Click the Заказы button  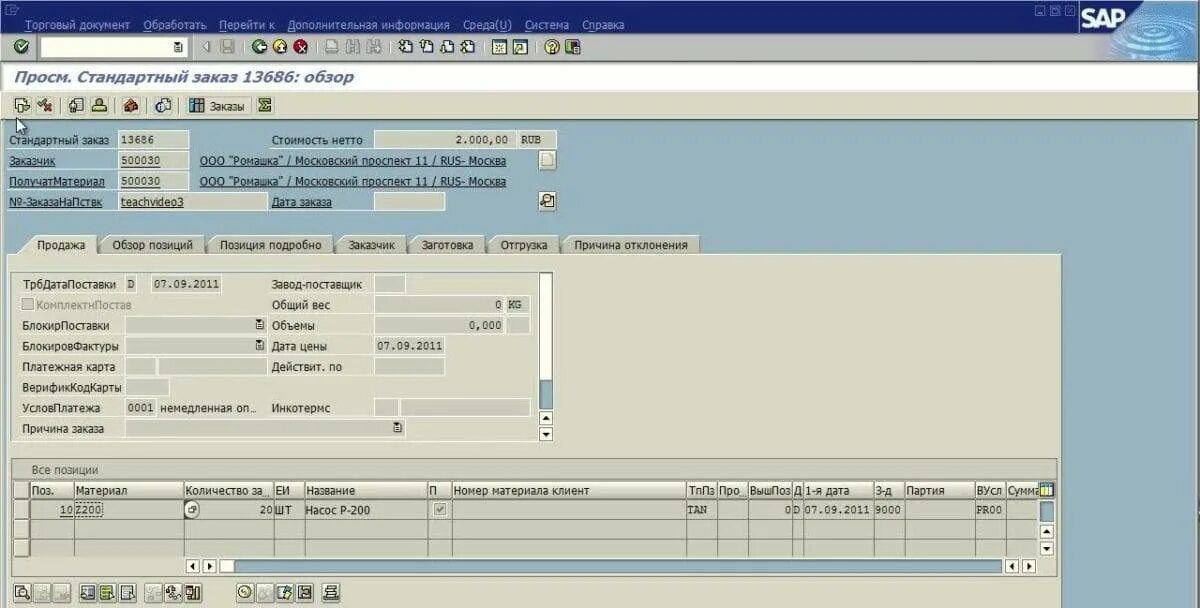point(217,105)
